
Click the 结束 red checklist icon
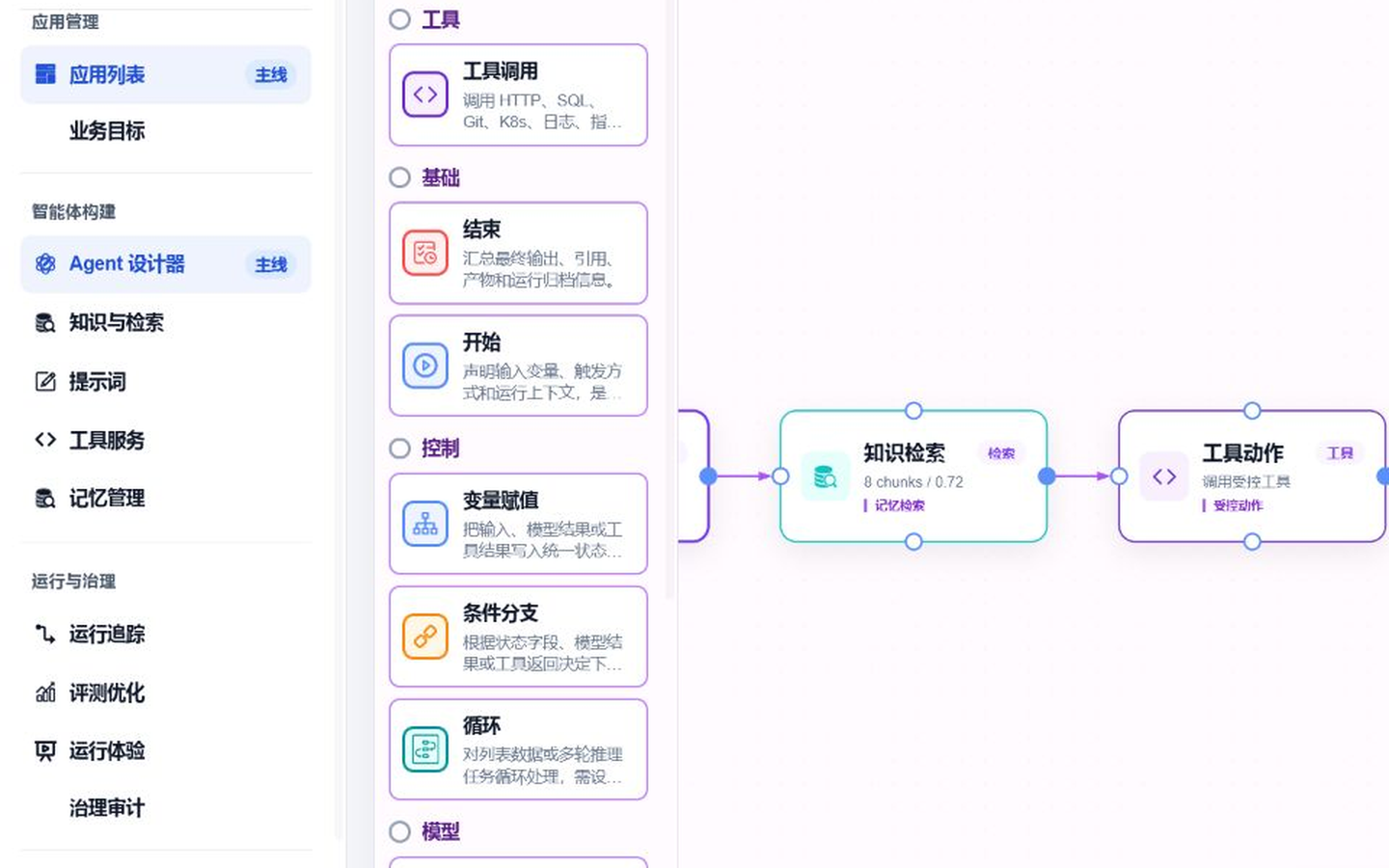[425, 253]
